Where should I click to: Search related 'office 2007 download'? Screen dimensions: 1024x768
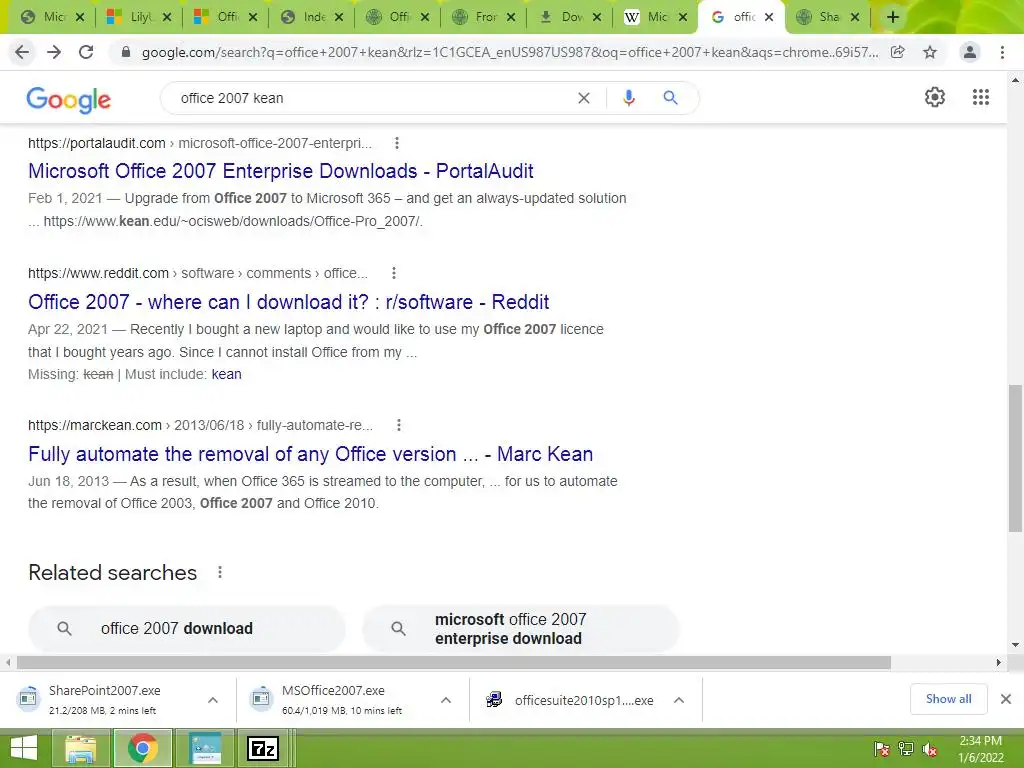point(187,628)
